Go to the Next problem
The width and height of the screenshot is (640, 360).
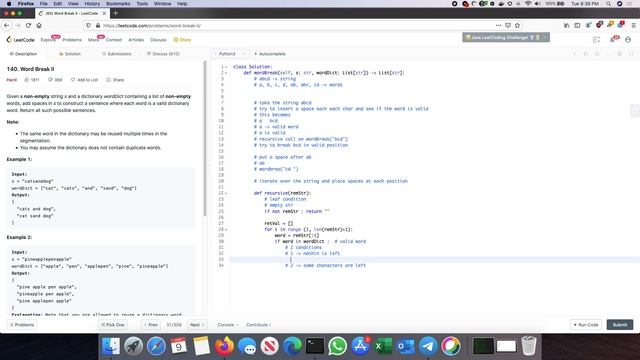pos(197,324)
